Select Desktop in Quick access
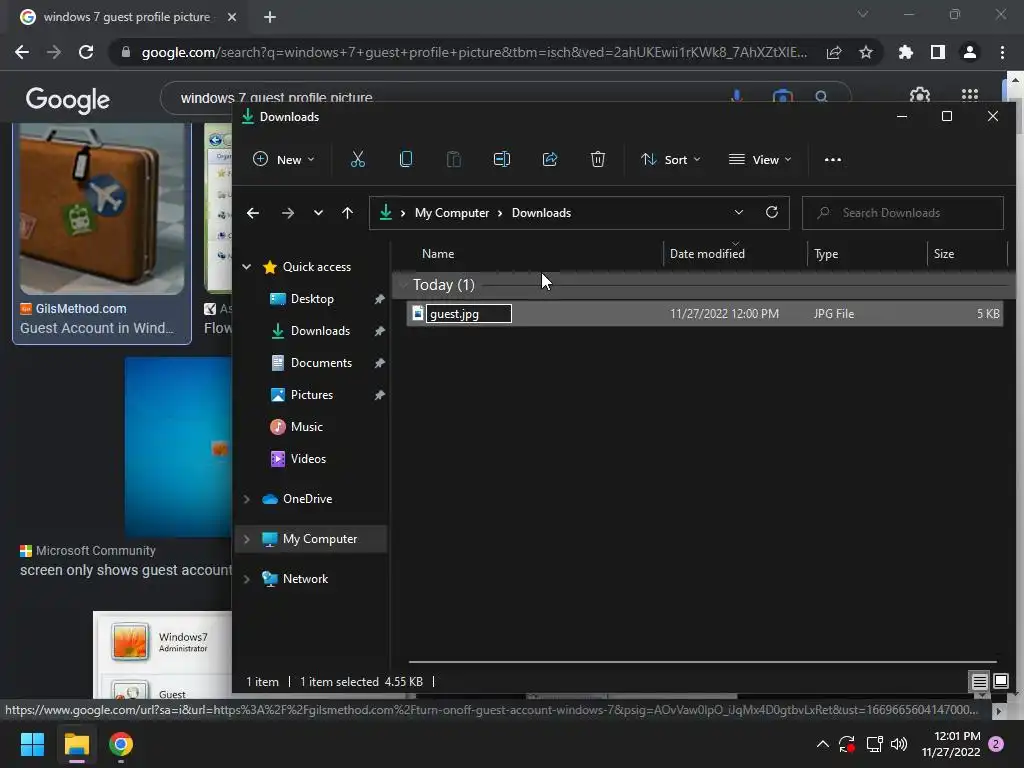The image size is (1024, 768). [312, 298]
